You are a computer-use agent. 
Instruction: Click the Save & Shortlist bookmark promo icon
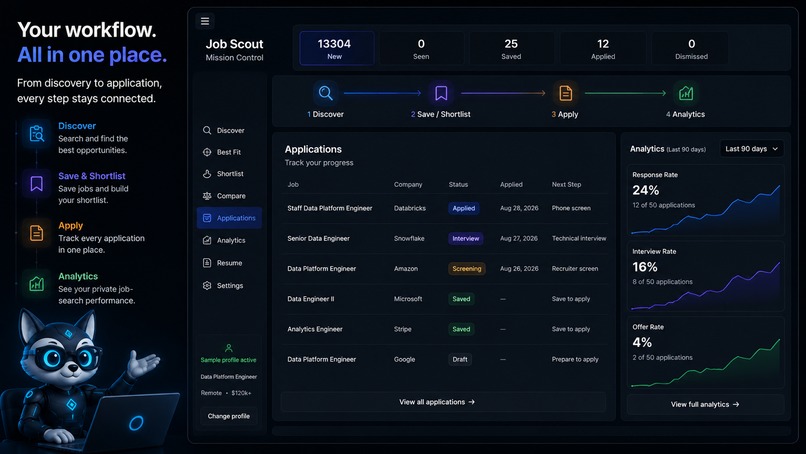pyautogui.click(x=36, y=184)
